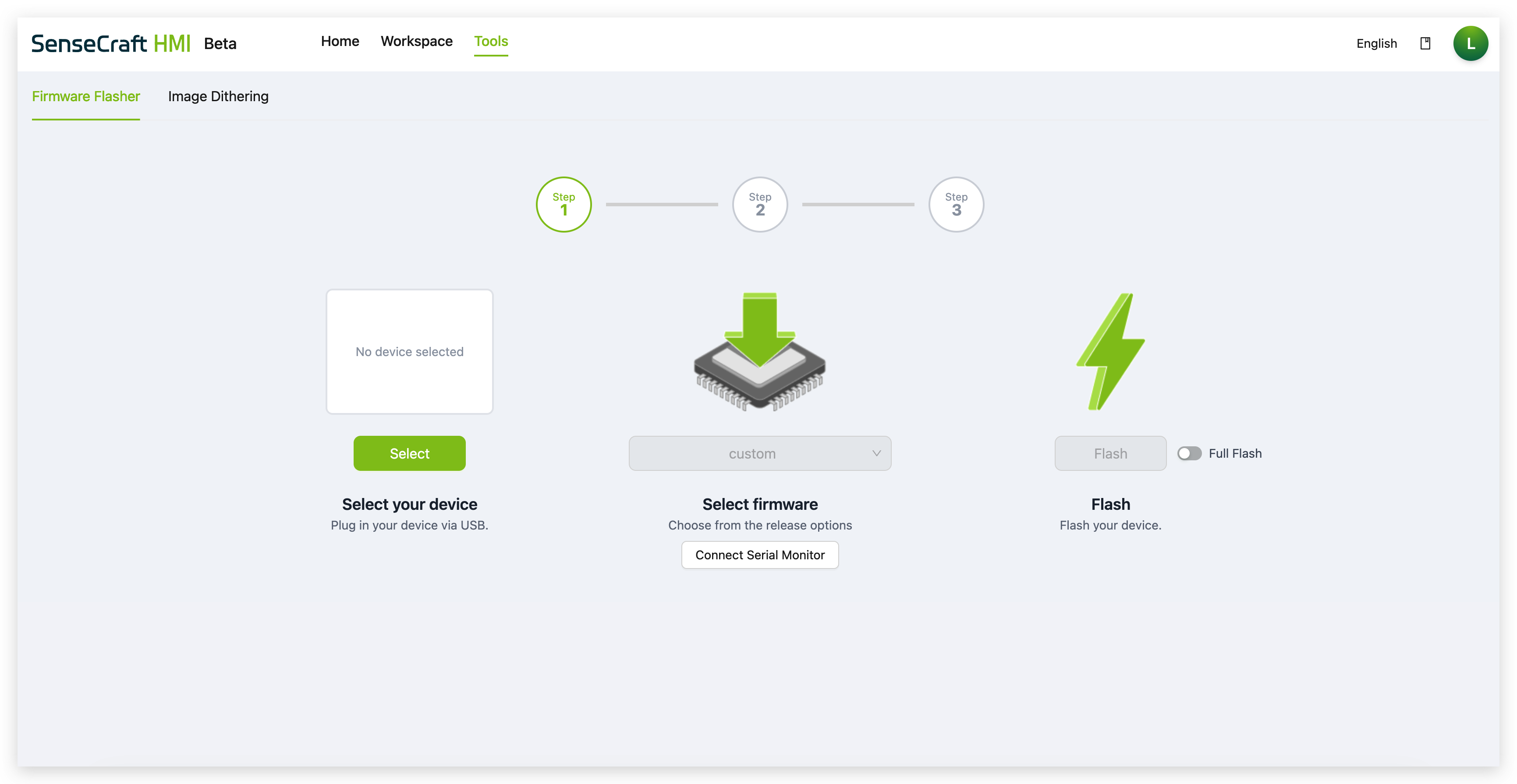Click the Connect Serial Monitor button

pyautogui.click(x=760, y=555)
